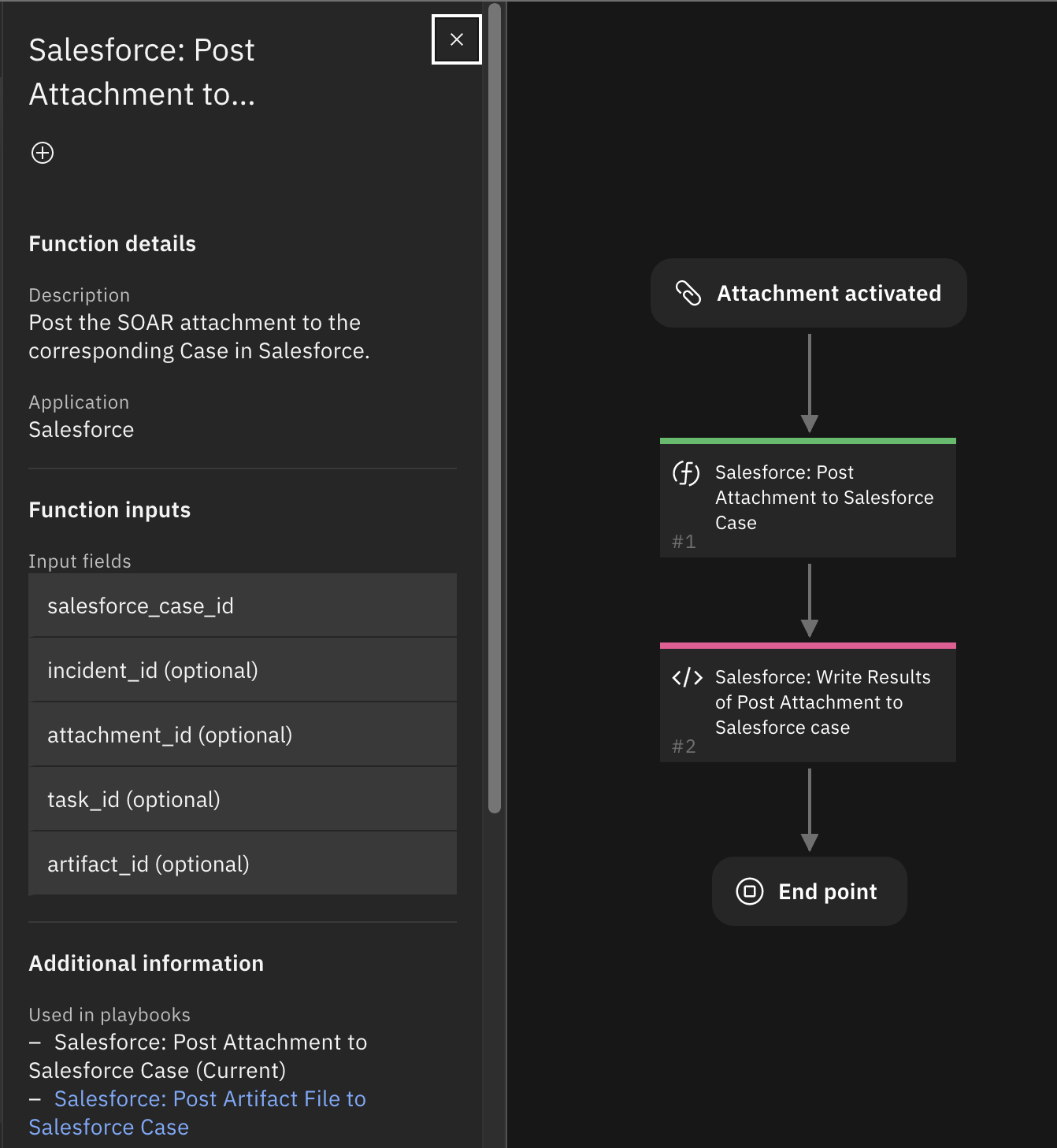Click the #2 label on the script node

[x=684, y=746]
